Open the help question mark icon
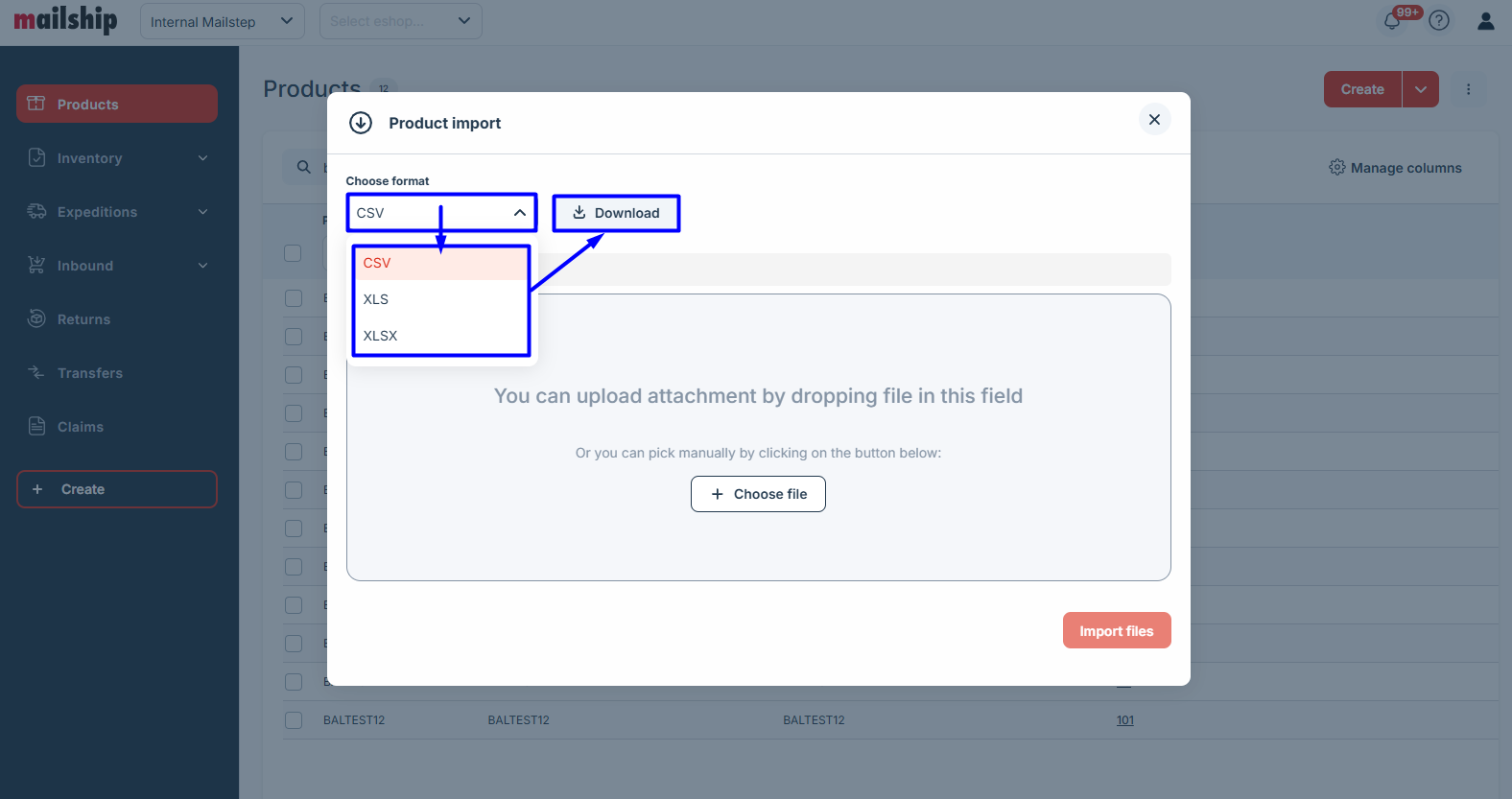The width and height of the screenshot is (1512, 799). pyautogui.click(x=1439, y=20)
